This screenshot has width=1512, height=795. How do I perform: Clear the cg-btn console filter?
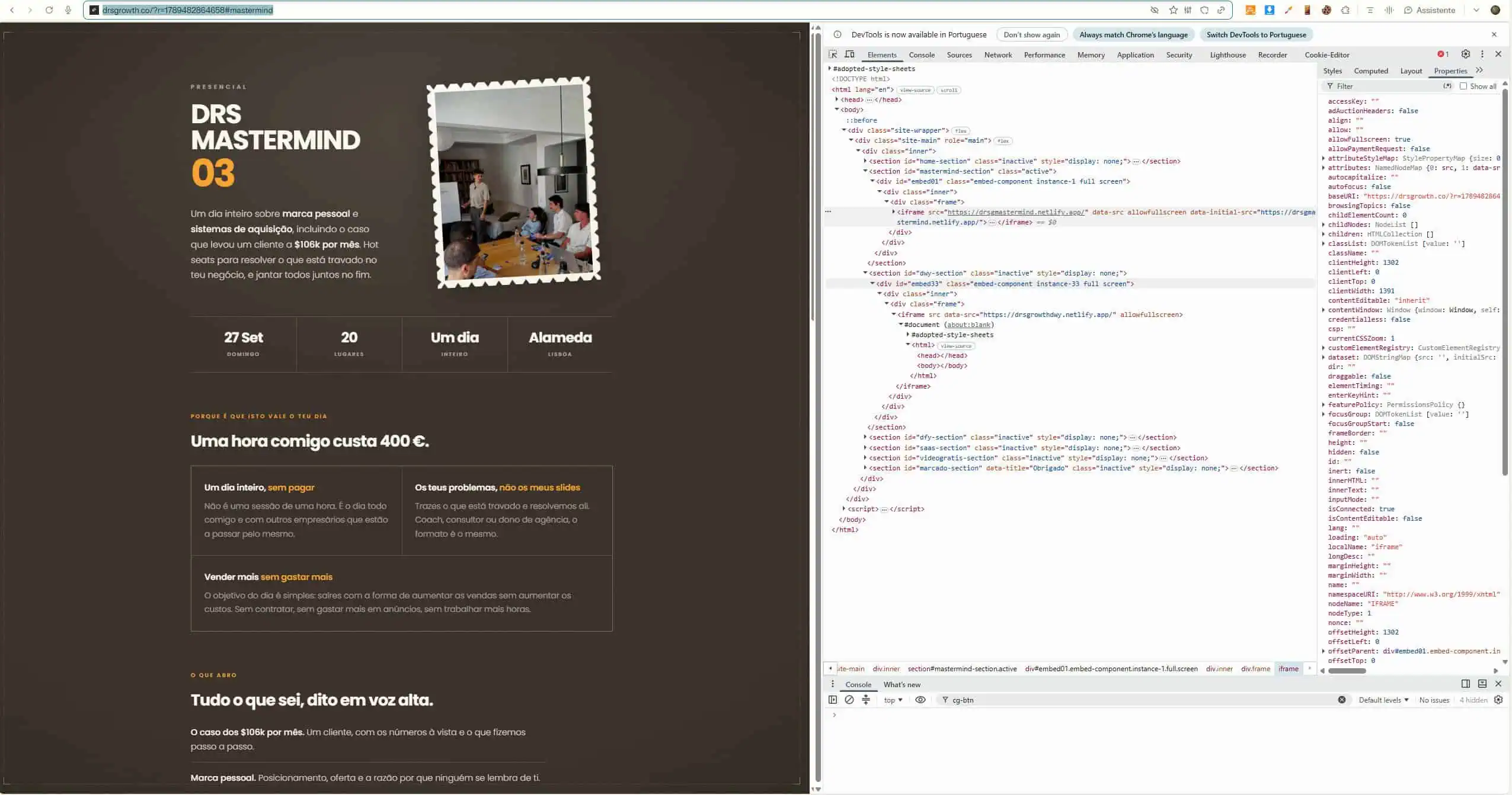(1341, 700)
